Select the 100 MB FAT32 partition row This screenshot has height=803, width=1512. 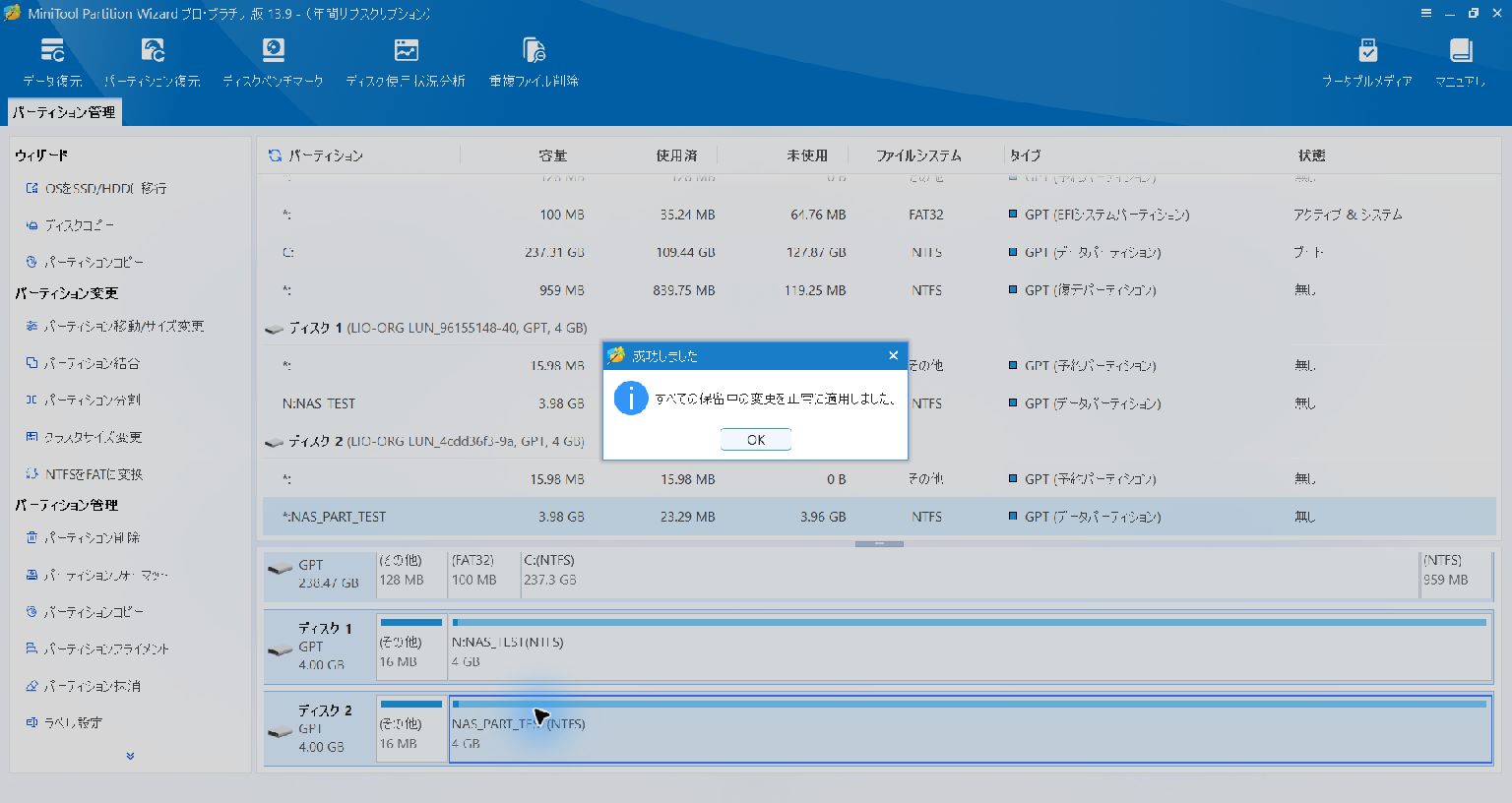tap(879, 215)
